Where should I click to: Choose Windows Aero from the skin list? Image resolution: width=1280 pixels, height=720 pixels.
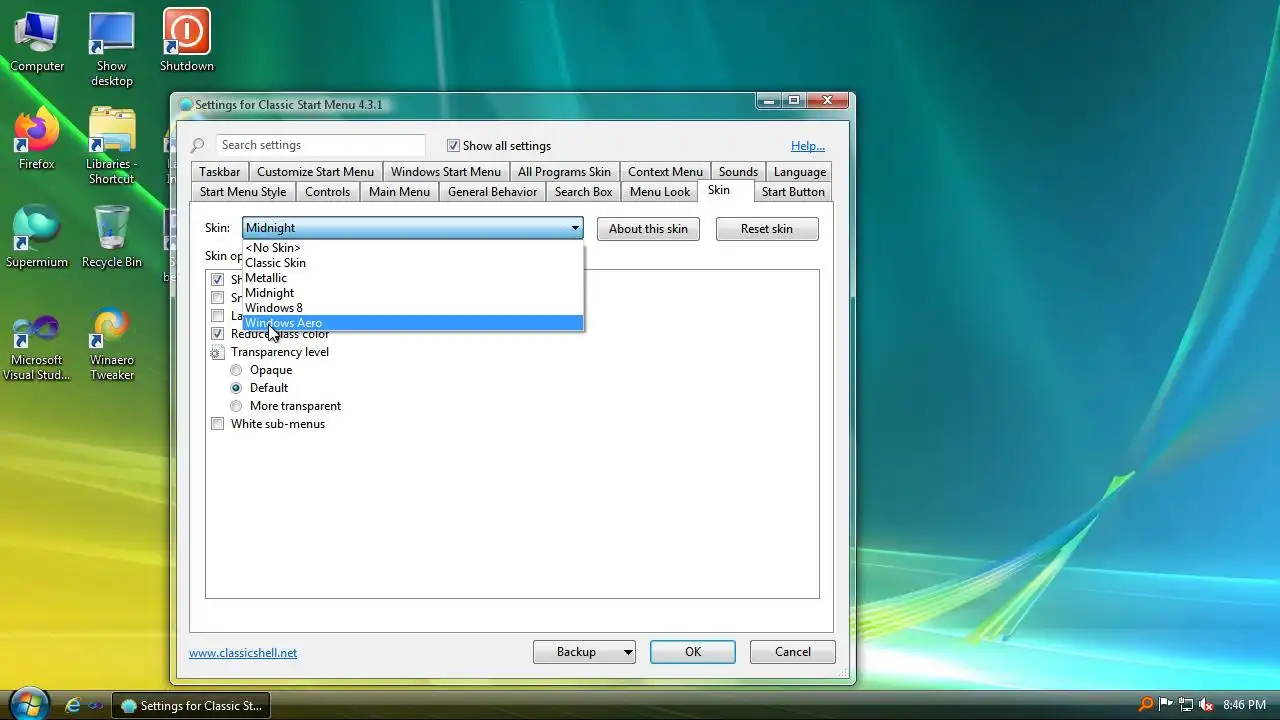tap(413, 323)
